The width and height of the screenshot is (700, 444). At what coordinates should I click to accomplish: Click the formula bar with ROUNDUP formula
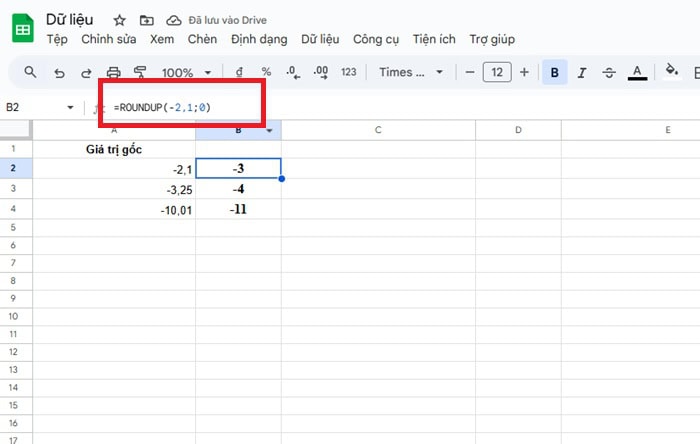pyautogui.click(x=402, y=108)
